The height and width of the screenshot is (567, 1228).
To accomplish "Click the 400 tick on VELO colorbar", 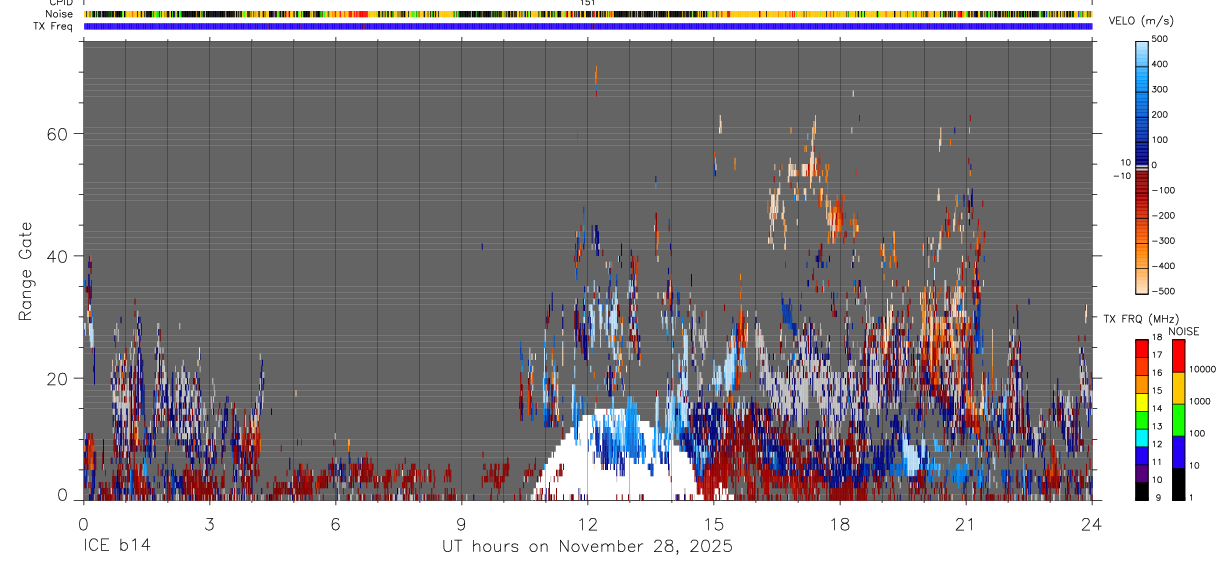I will point(1160,65).
